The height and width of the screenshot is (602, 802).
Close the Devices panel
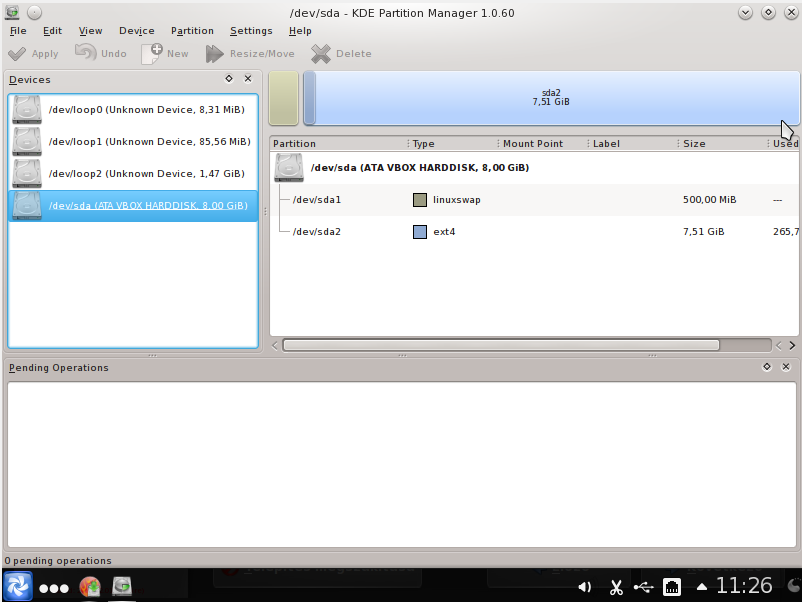[x=248, y=78]
